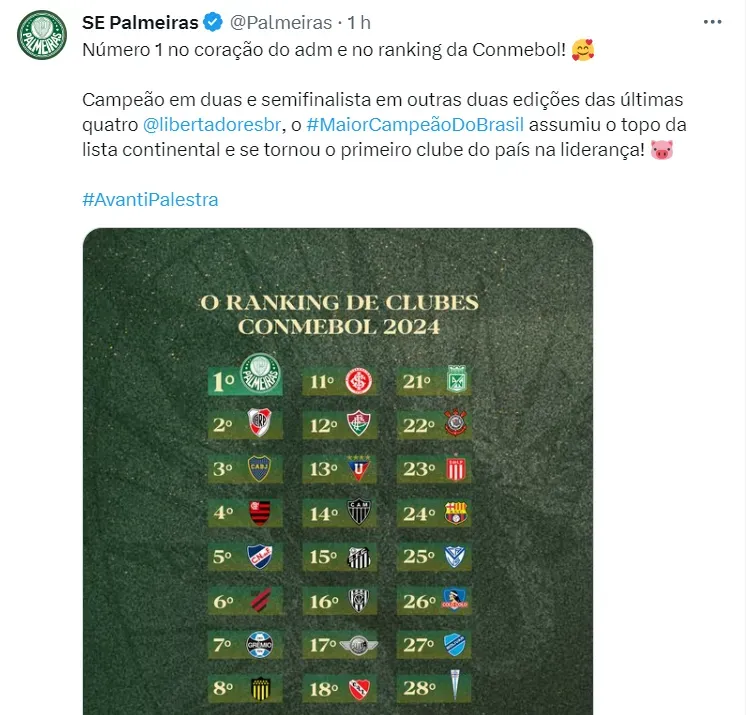This screenshot has width=754, height=715.
Task: Open the SE Palmeiras display name link
Action: [x=139, y=21]
